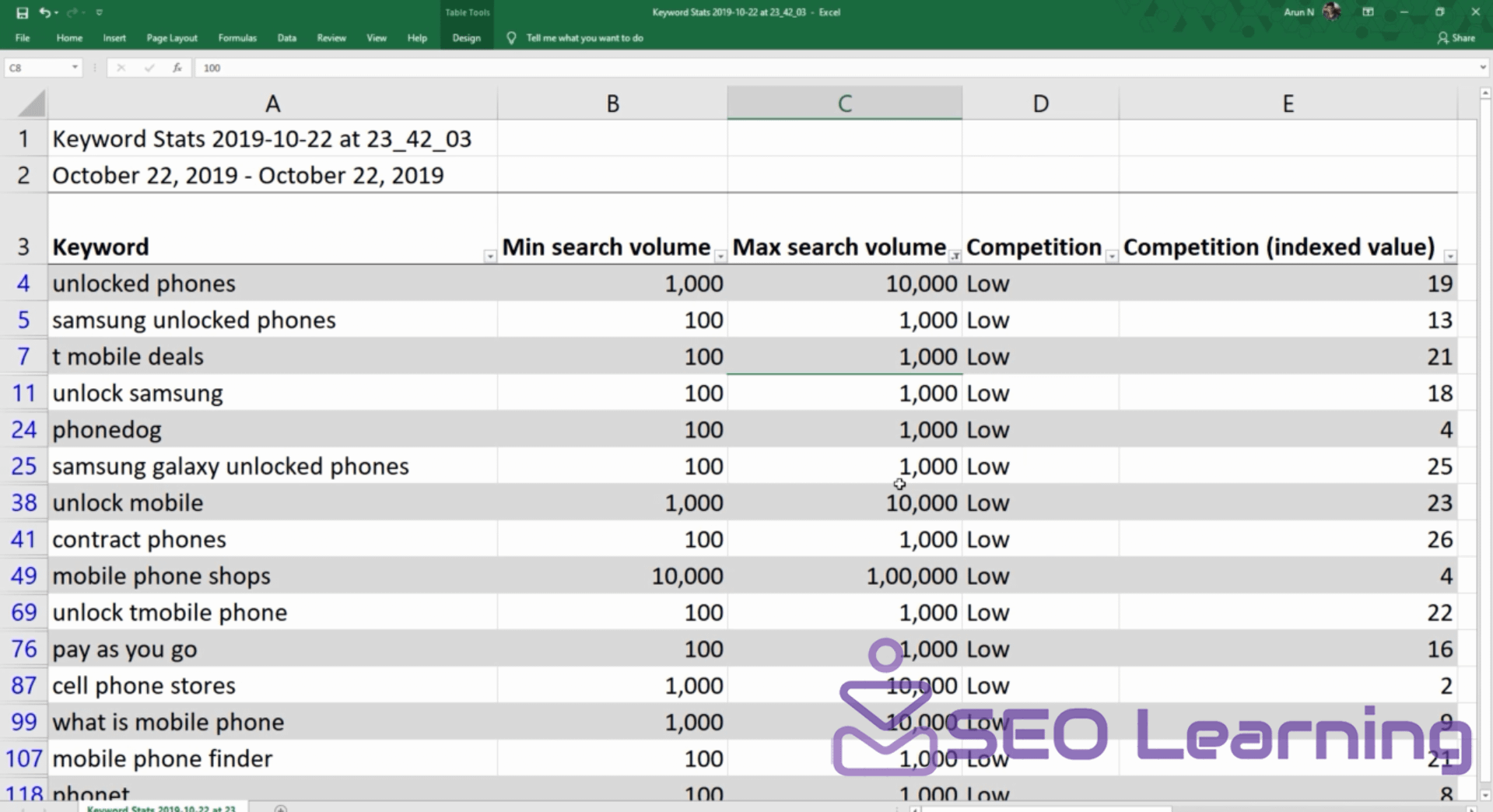Open the Insert ribbon tab

114,37
